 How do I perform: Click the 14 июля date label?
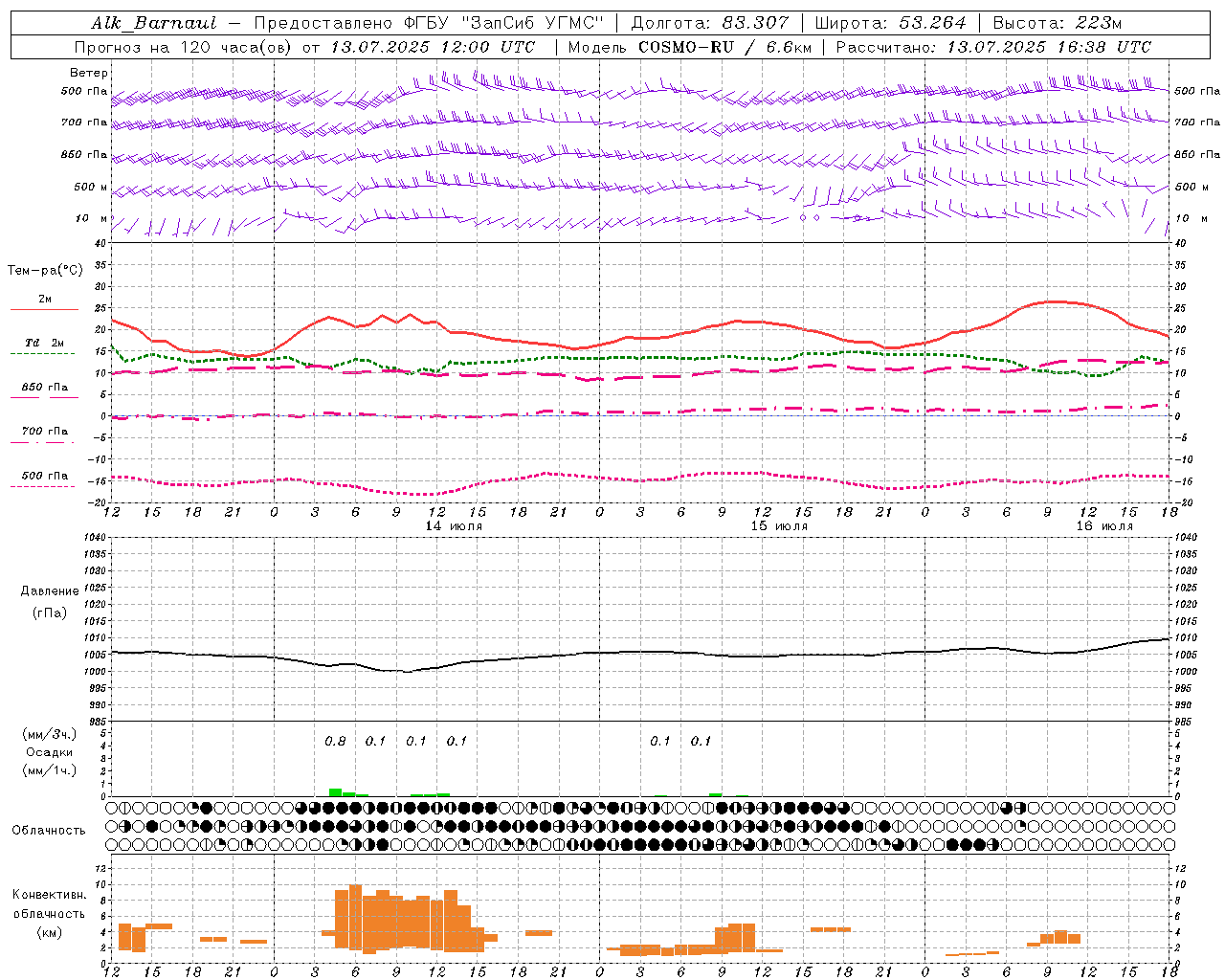point(454,526)
